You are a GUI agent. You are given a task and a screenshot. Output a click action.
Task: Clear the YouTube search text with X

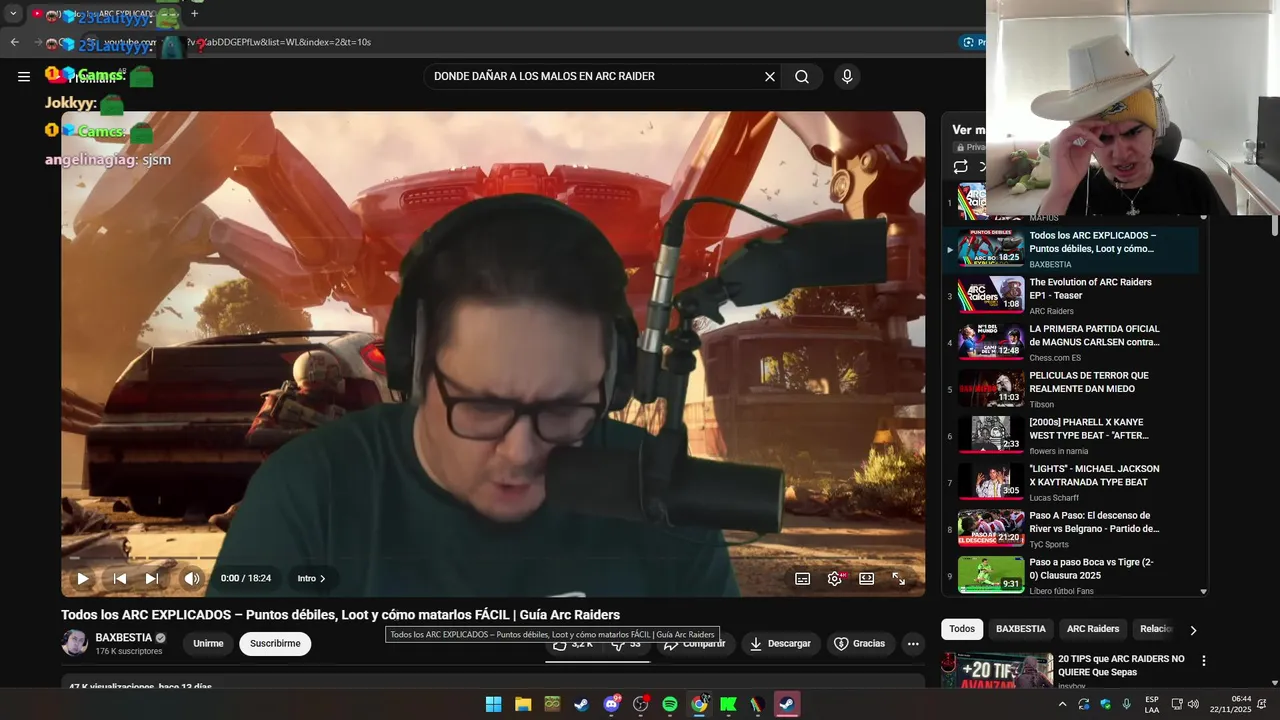770,76
